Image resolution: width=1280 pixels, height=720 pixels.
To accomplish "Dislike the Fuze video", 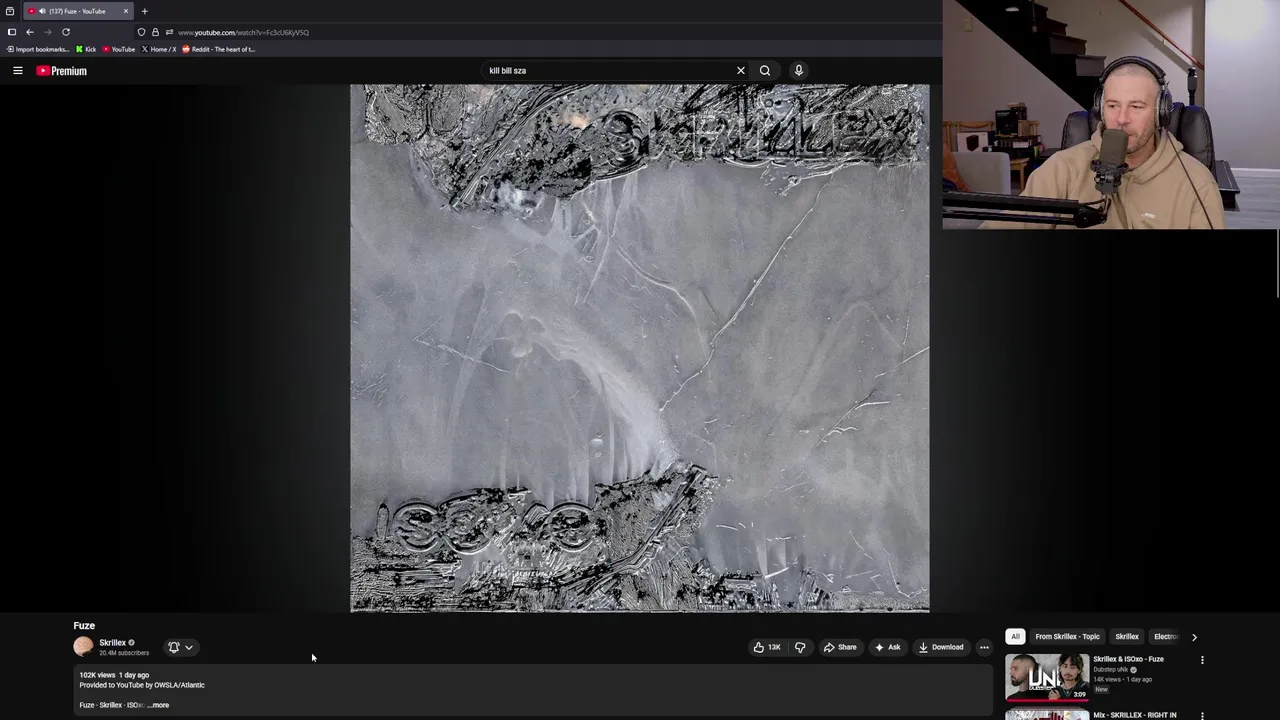I will coord(800,647).
